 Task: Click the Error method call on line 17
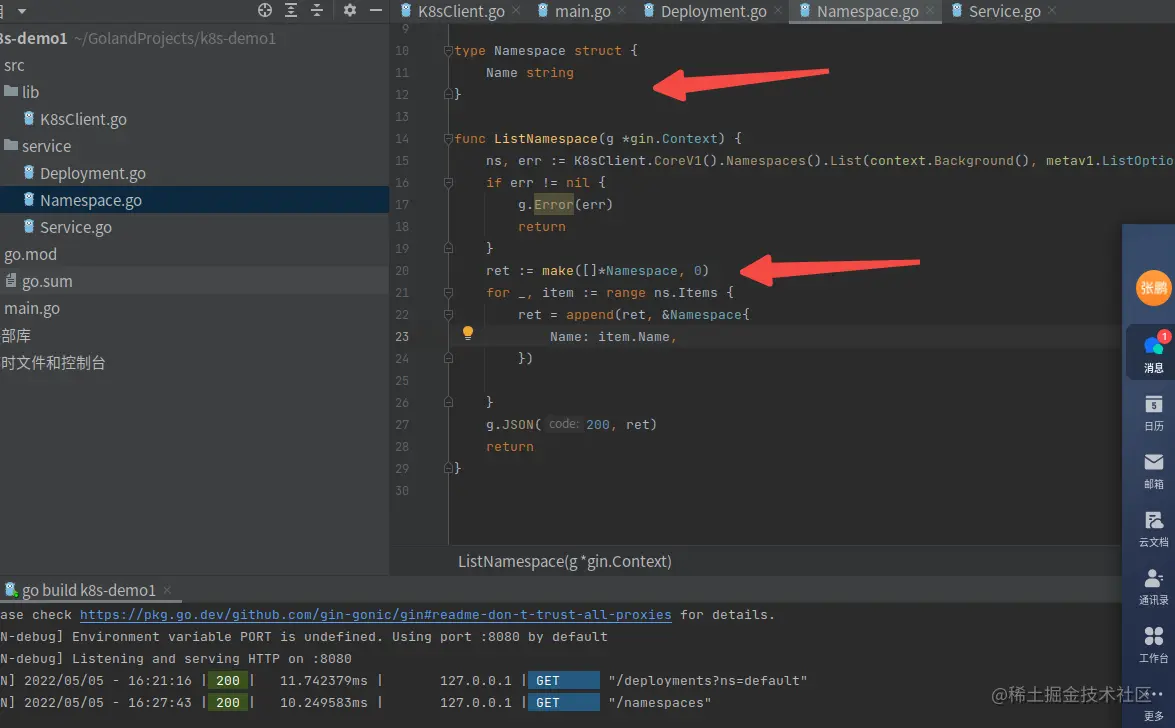tap(553, 205)
